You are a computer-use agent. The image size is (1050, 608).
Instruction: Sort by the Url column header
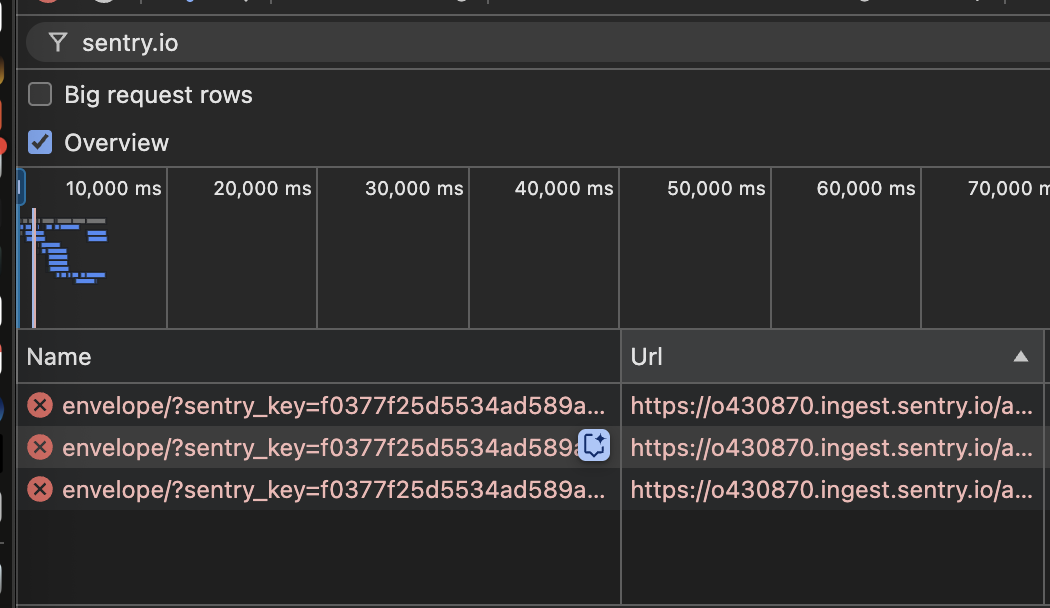tap(832, 356)
